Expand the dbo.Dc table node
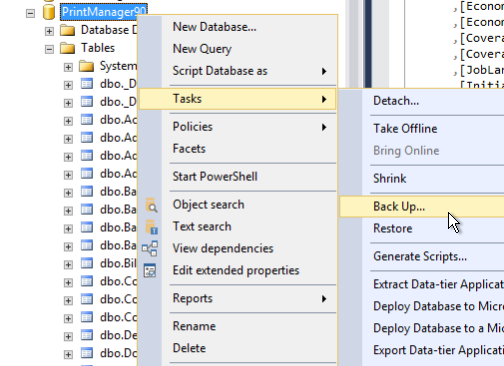The width and height of the screenshot is (504, 366). tap(68, 354)
